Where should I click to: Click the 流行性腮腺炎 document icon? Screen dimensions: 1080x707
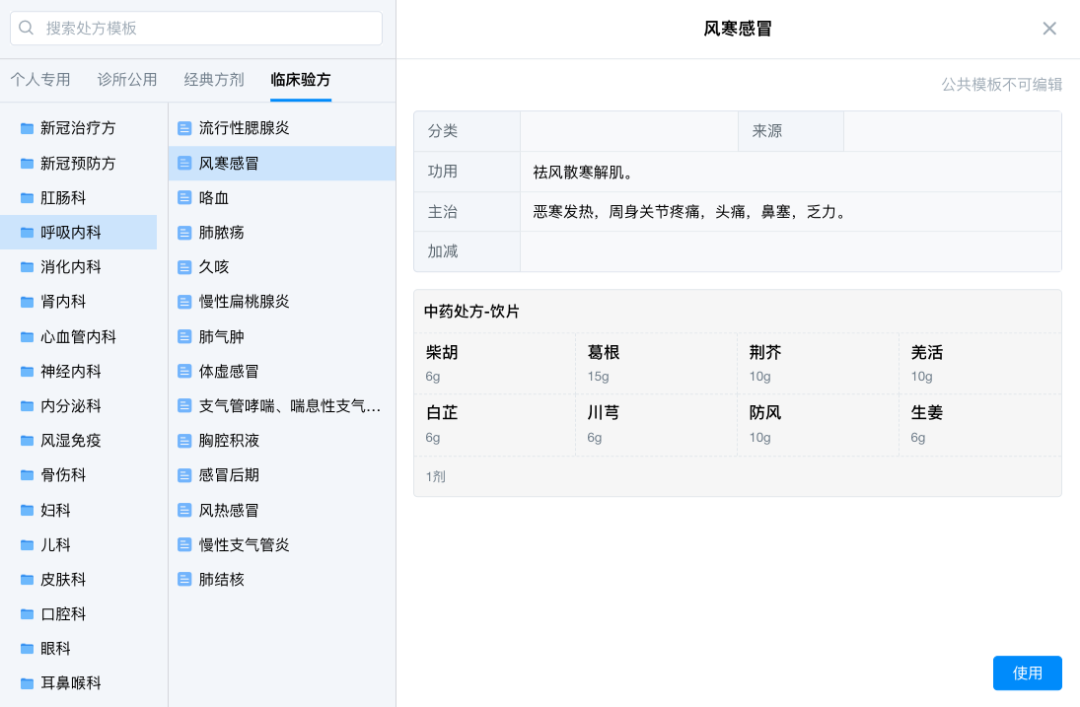(184, 128)
